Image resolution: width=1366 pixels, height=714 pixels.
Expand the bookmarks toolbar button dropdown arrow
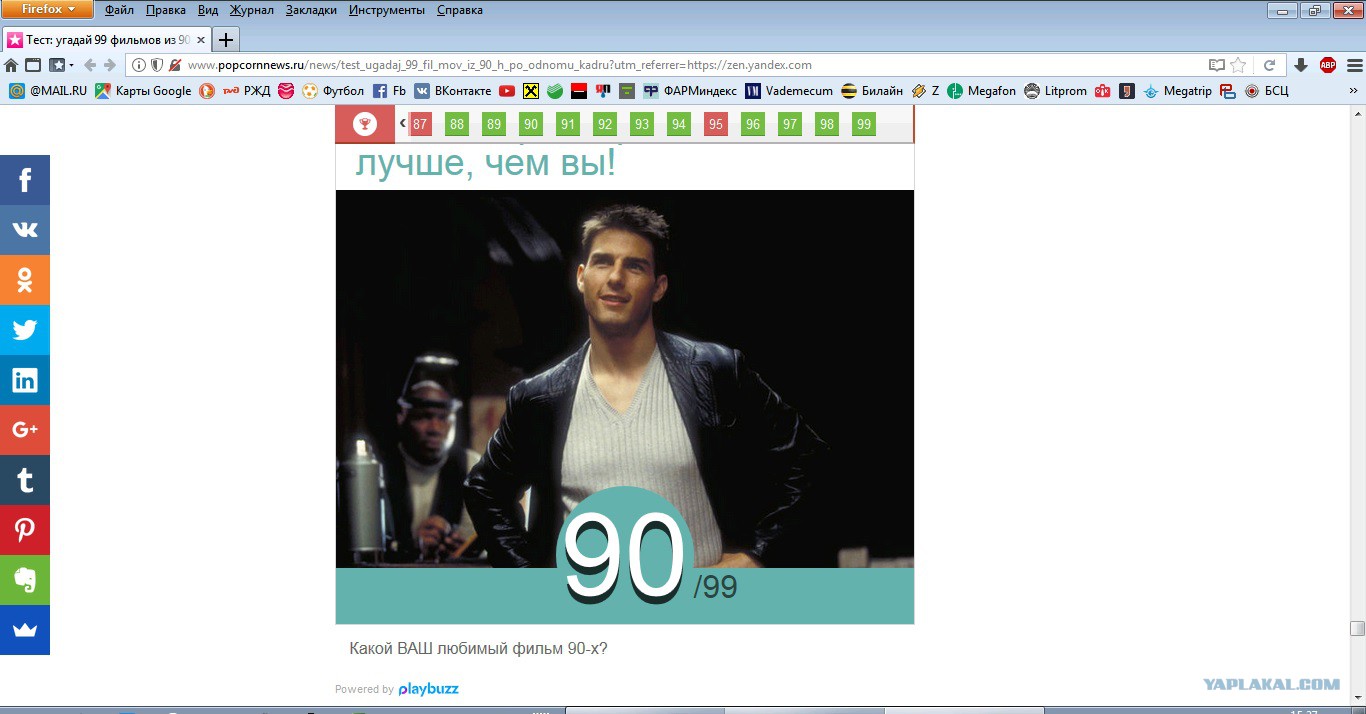[73, 65]
